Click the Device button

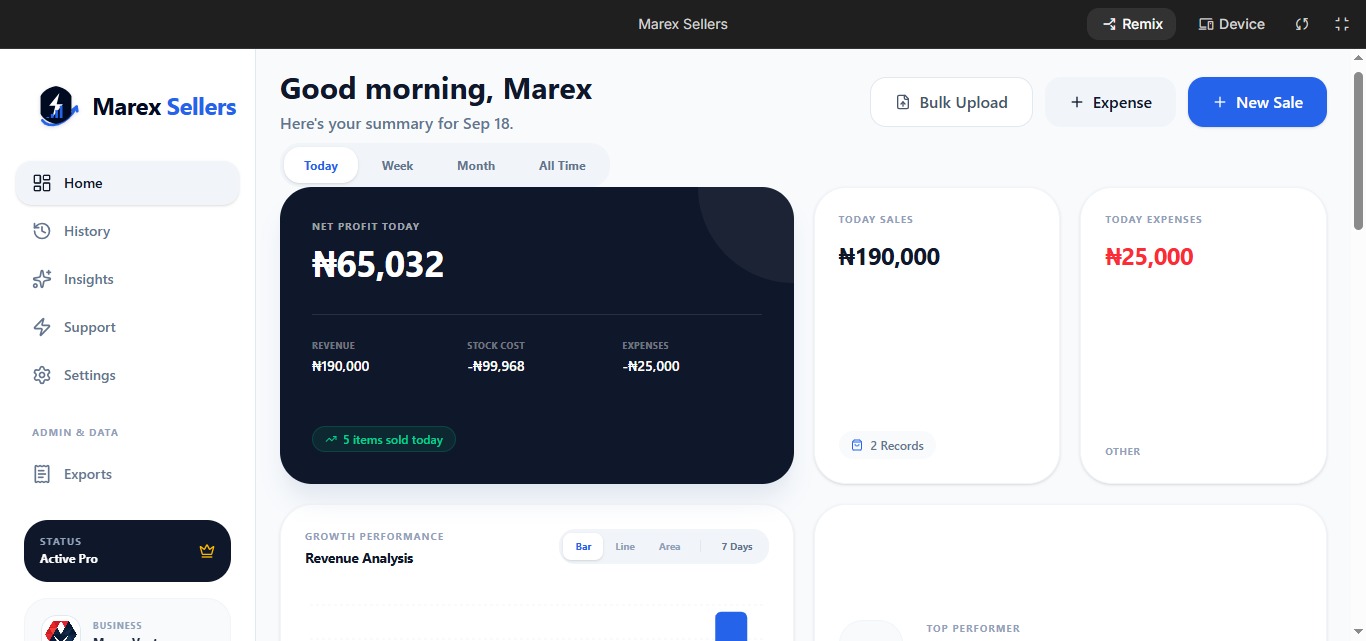[x=1232, y=24]
